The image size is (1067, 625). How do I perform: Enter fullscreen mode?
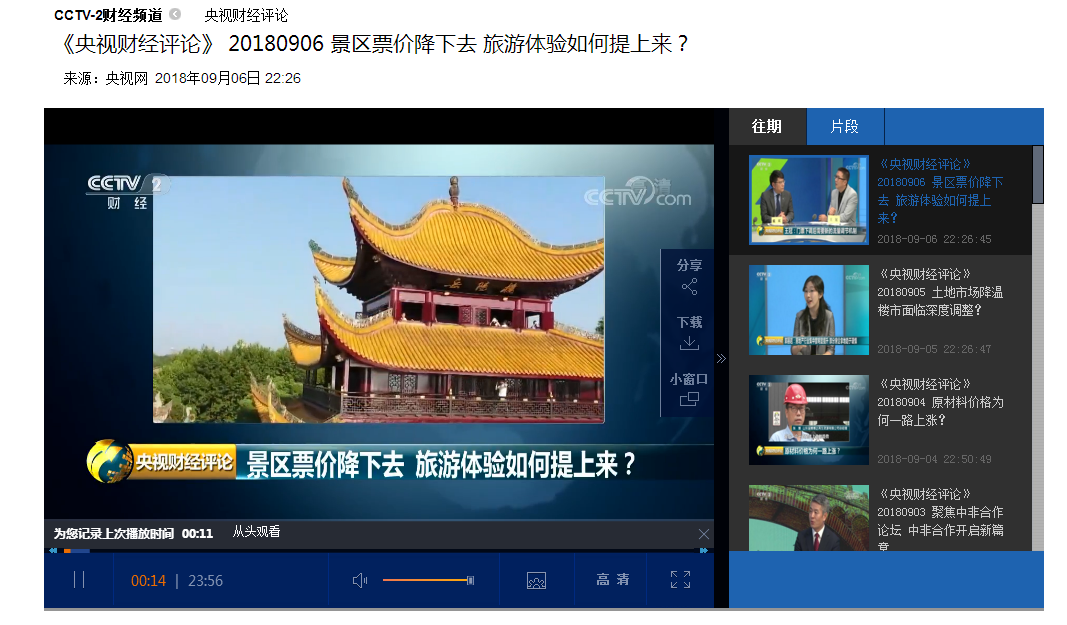(x=680, y=580)
